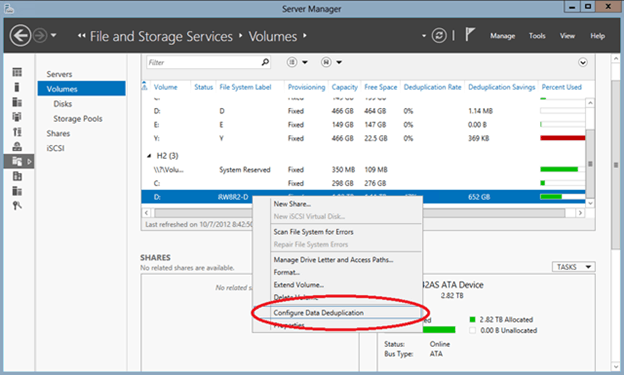Open the navigation history dropdown arrow
The height and width of the screenshot is (375, 624).
(54, 36)
